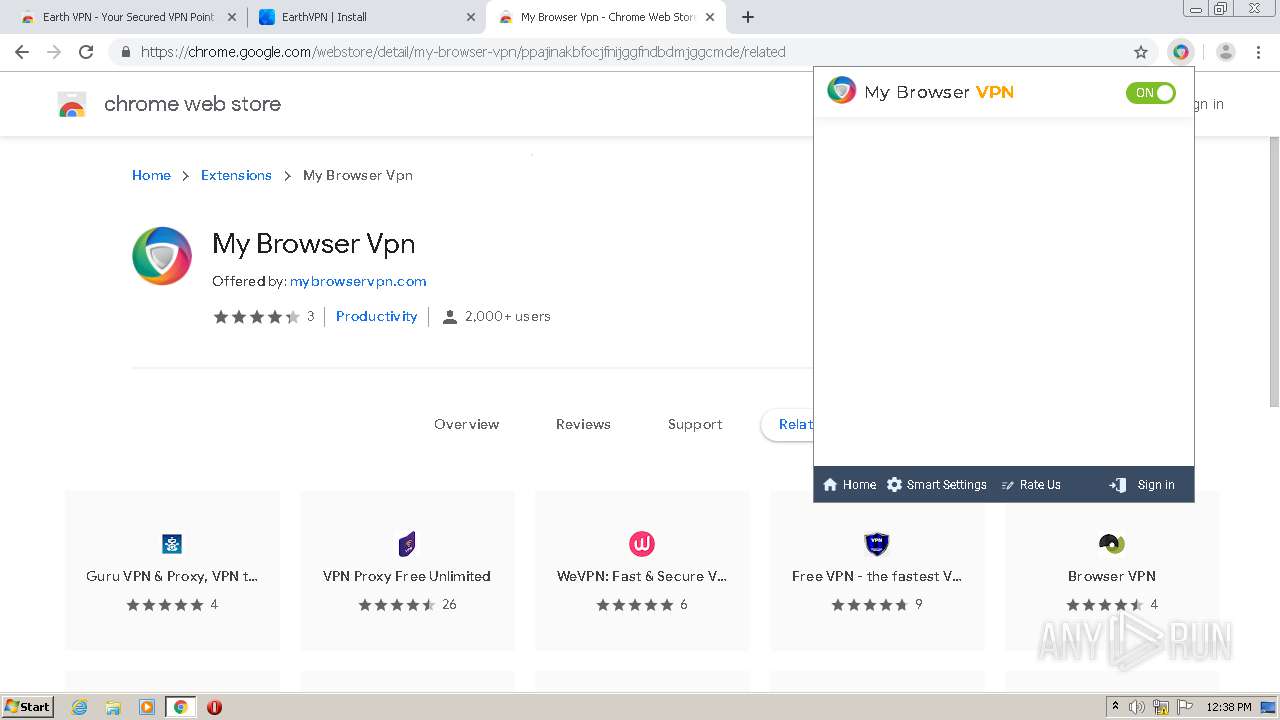The height and width of the screenshot is (720, 1280).
Task: Click My Browser Vpn extension shield logo
Action: pyautogui.click(x=162, y=256)
